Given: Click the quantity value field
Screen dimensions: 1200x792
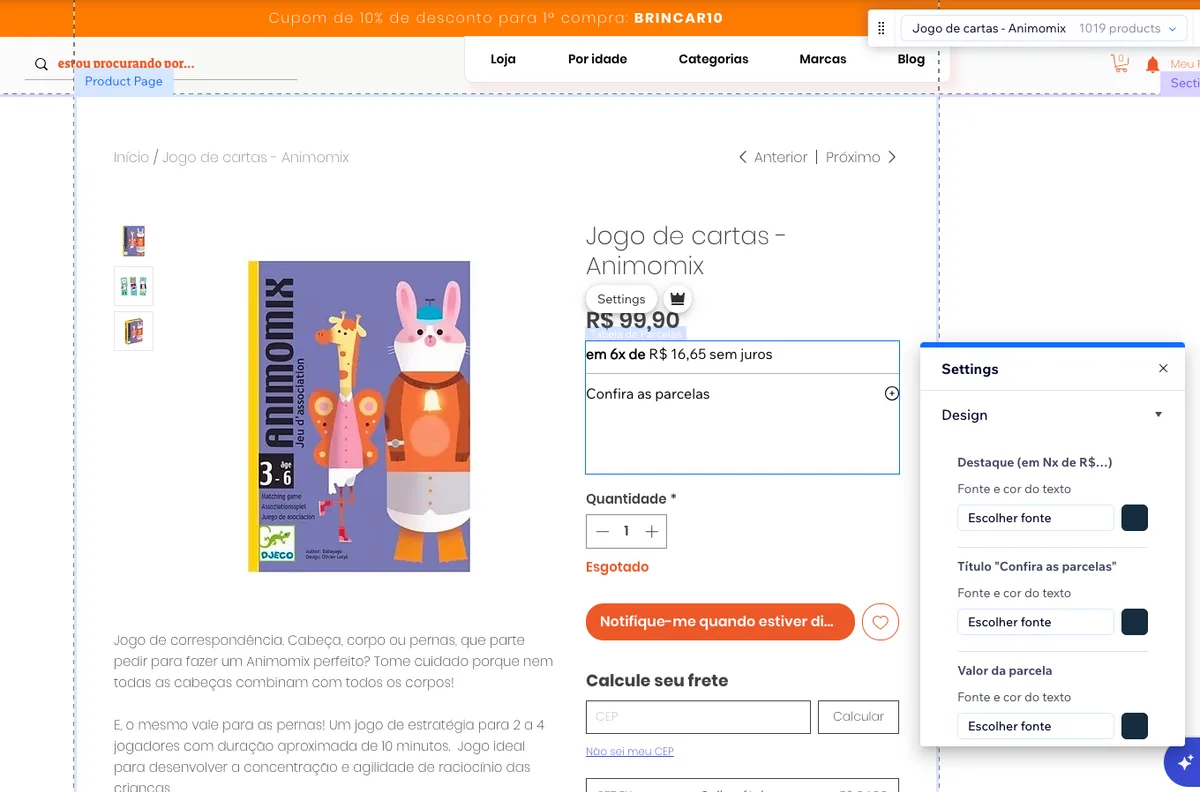Looking at the screenshot, I should tap(626, 531).
